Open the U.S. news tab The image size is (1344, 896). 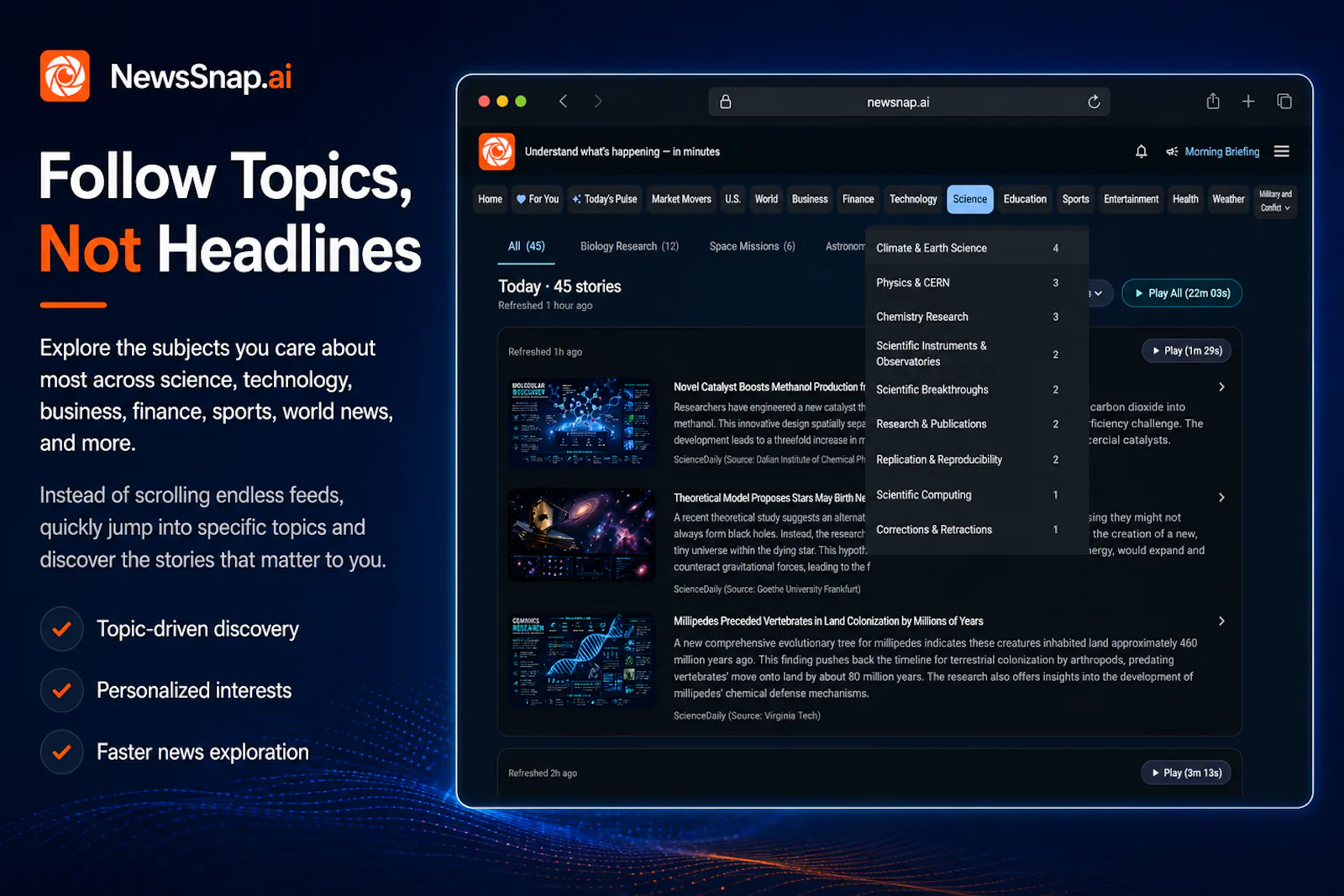(733, 199)
